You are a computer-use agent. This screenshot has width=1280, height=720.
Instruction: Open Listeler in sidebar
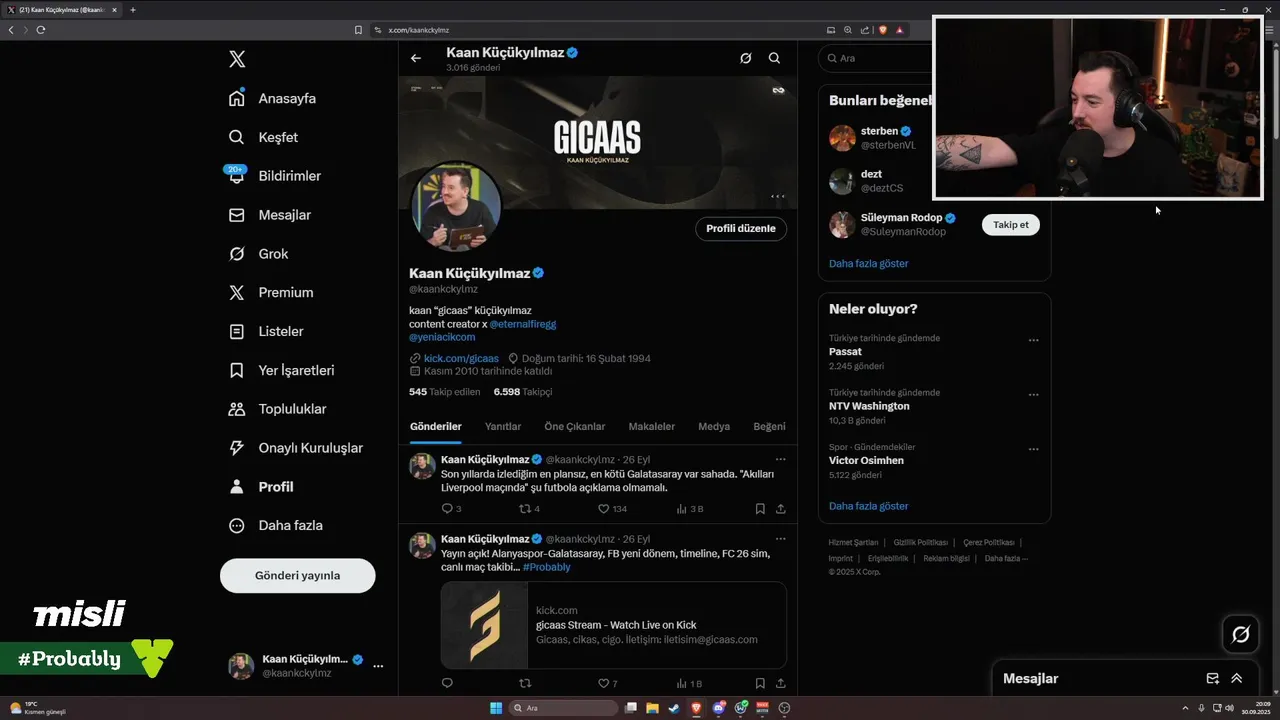pos(266,331)
